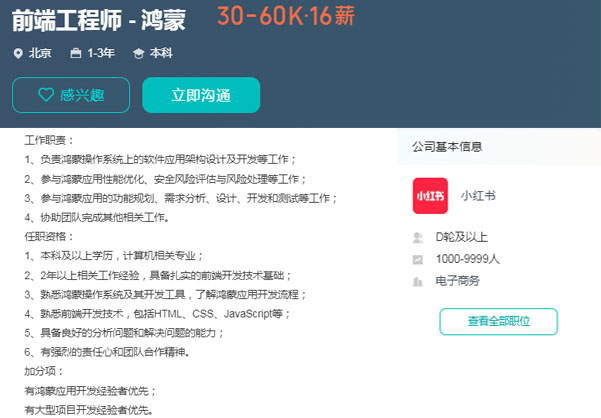Click the 任职资格 heading
Image resolution: width=601 pixels, height=418 pixels.
click(x=48, y=236)
